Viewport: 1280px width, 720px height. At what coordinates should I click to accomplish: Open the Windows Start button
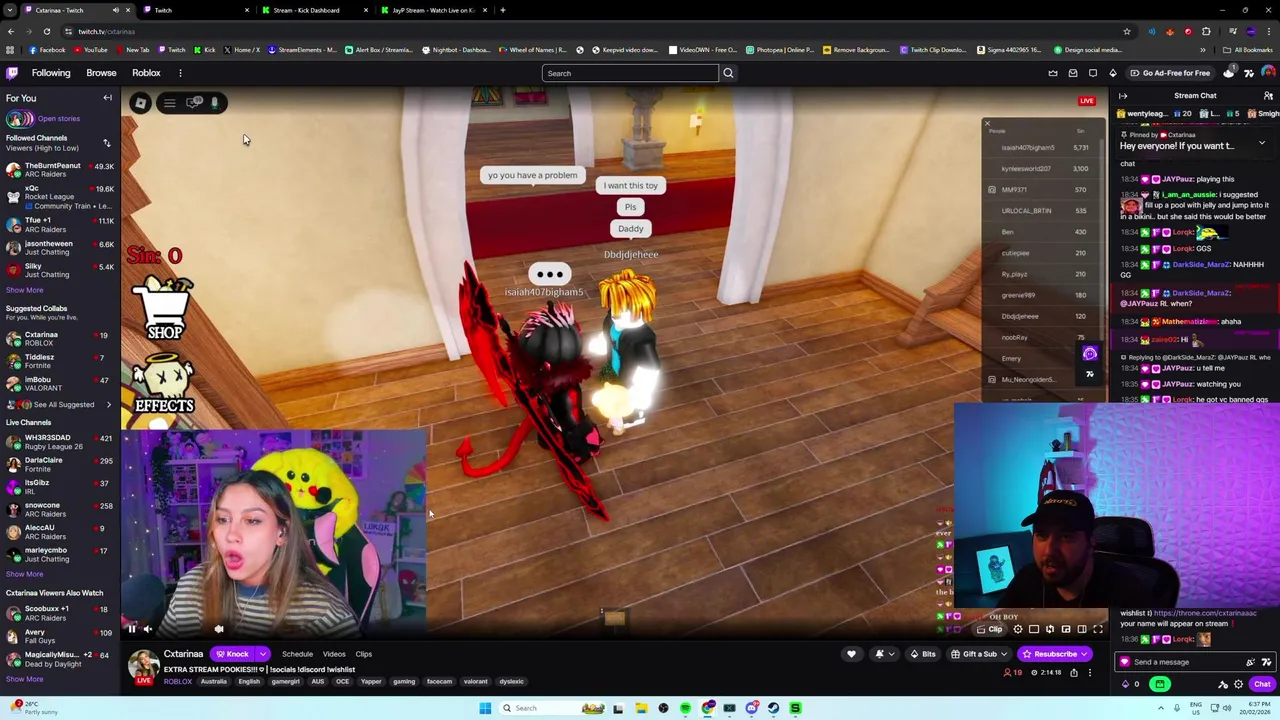point(485,708)
